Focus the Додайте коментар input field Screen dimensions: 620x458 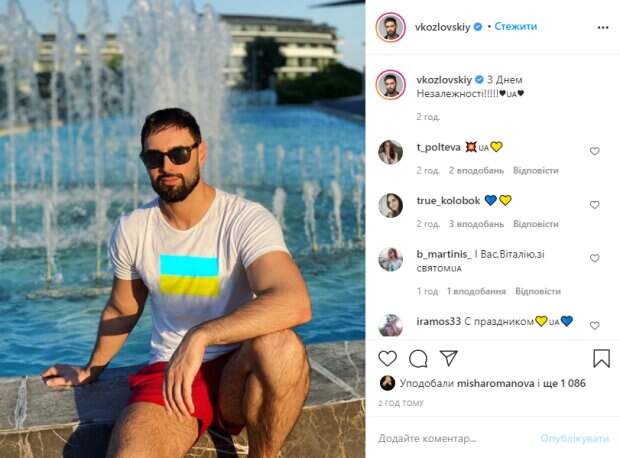pyautogui.click(x=455, y=438)
